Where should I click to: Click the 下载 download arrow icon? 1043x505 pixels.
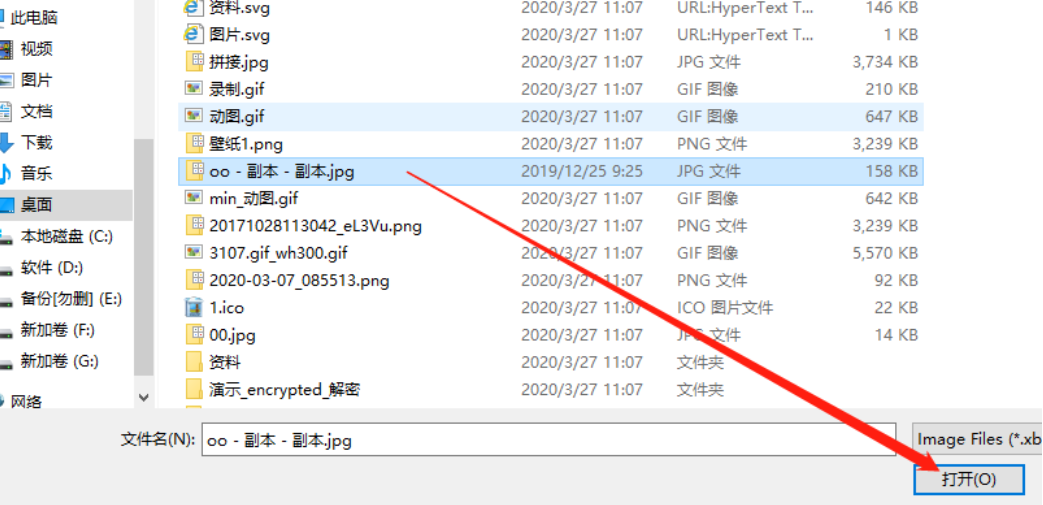(x=5, y=142)
